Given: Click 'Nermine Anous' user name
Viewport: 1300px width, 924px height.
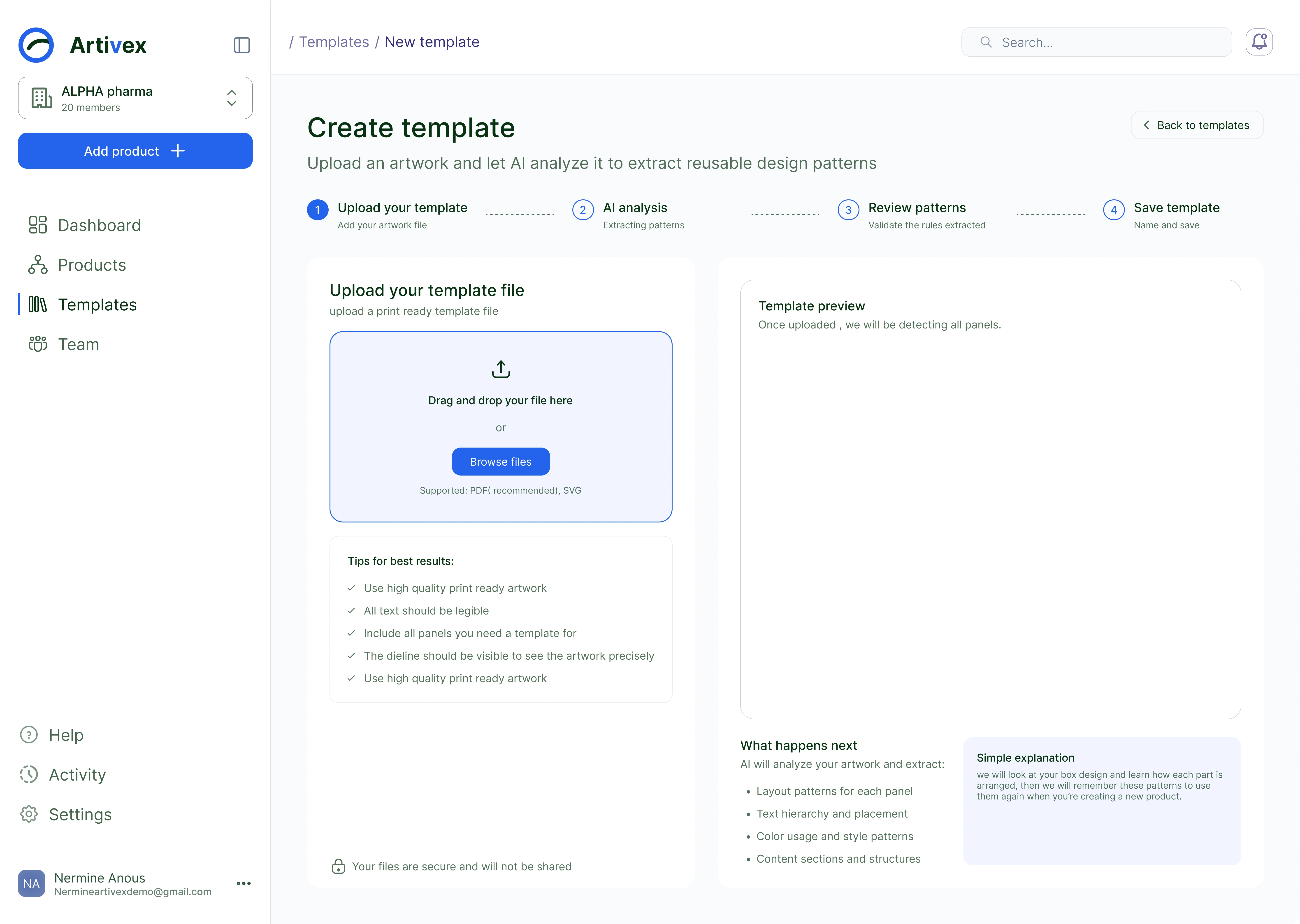Looking at the screenshot, I should point(100,878).
